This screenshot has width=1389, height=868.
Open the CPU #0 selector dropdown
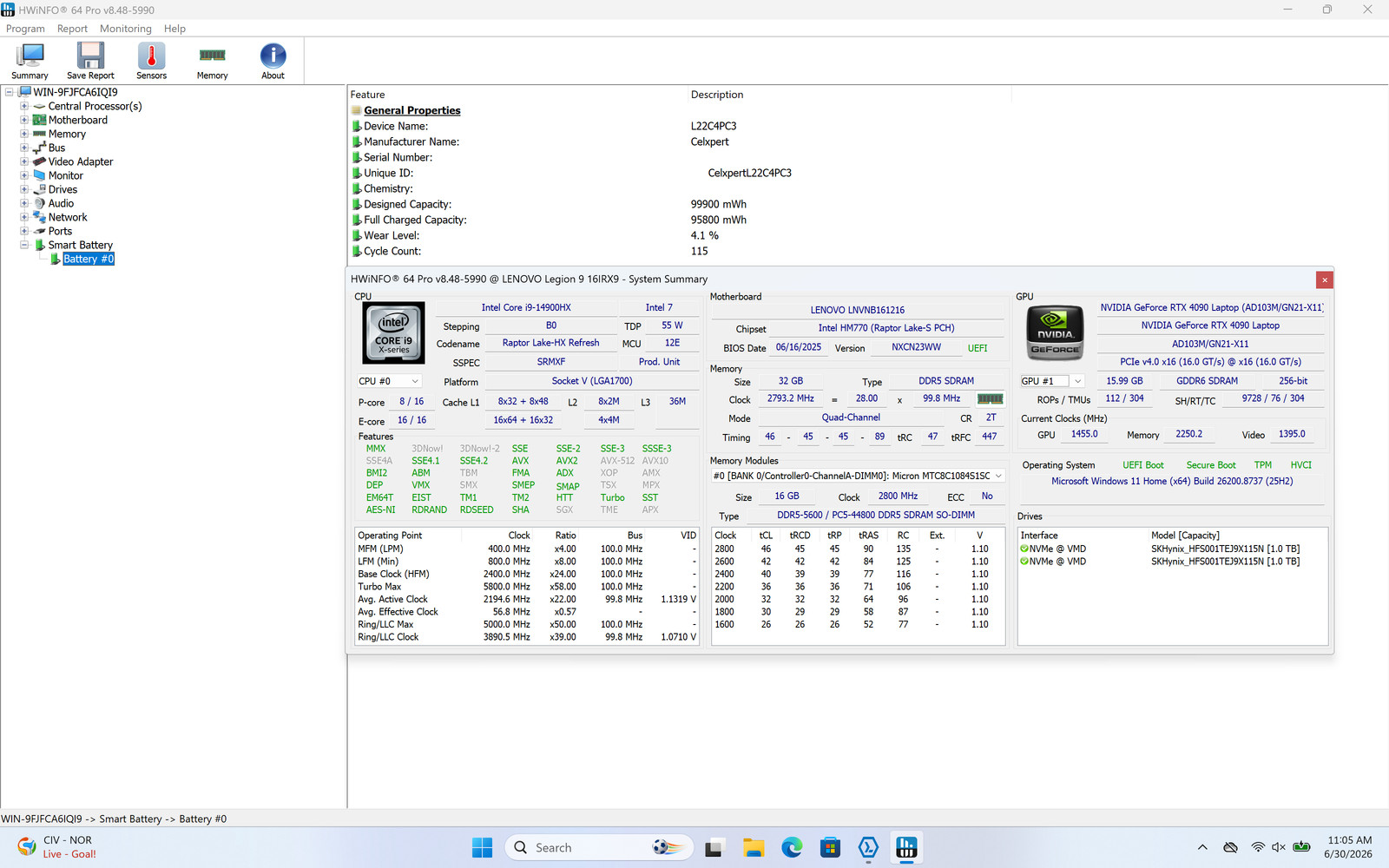click(x=389, y=381)
